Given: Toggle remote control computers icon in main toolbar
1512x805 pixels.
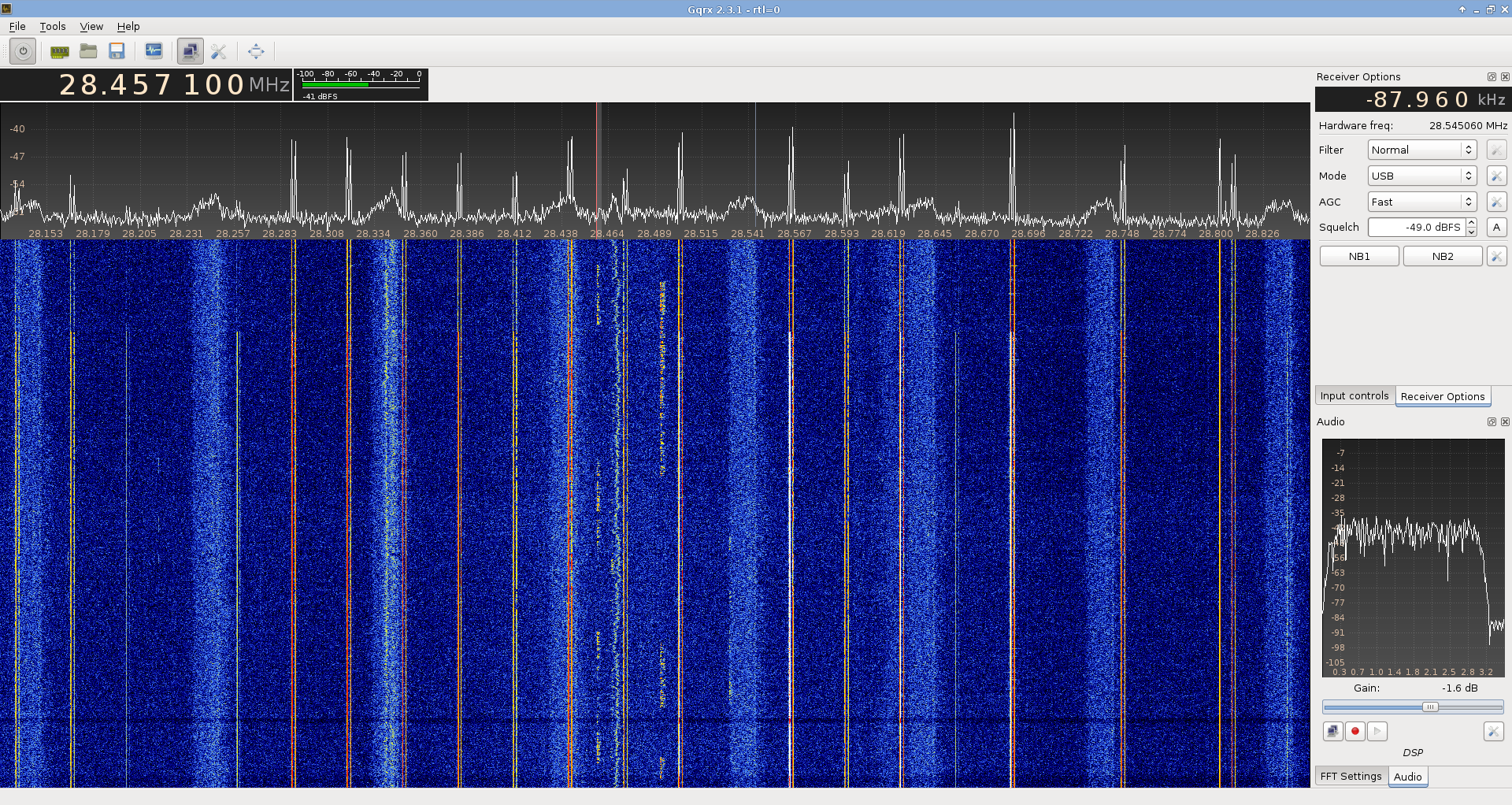Looking at the screenshot, I should [190, 51].
